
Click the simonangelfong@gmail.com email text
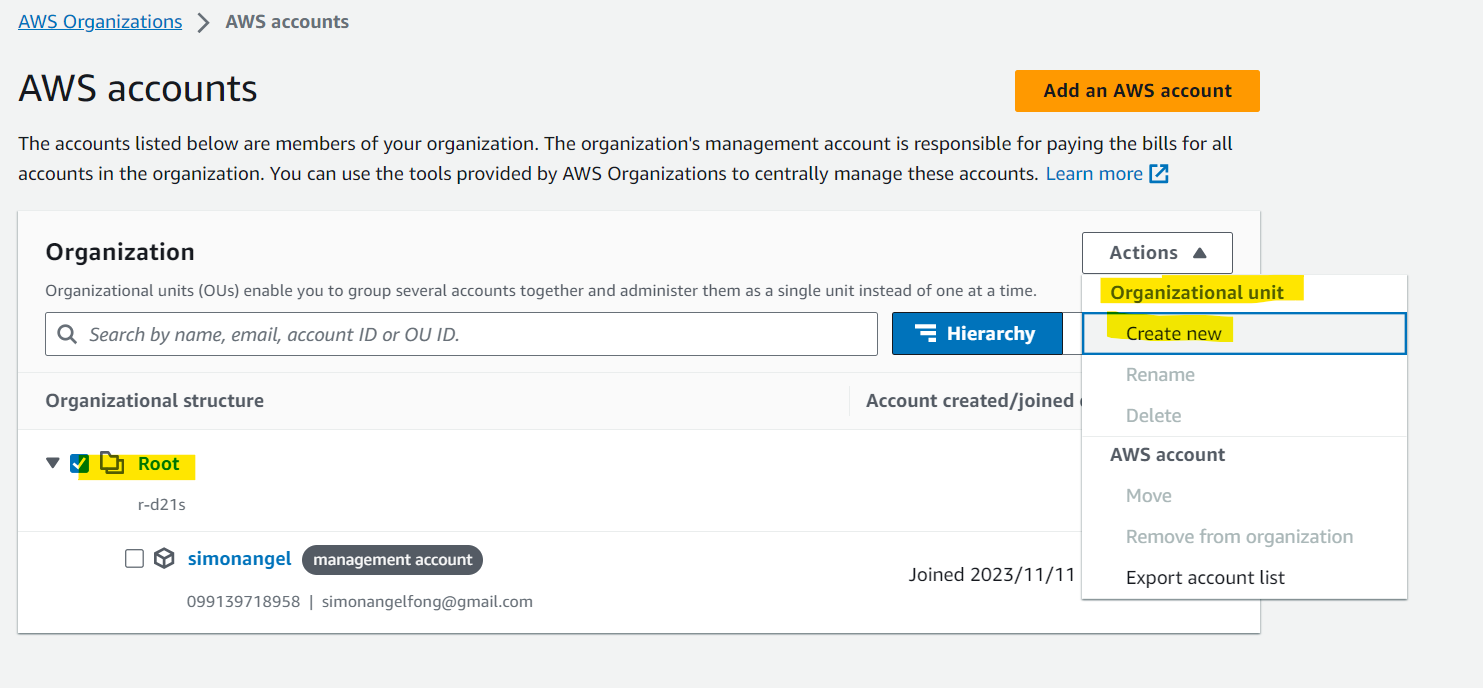tap(427, 602)
